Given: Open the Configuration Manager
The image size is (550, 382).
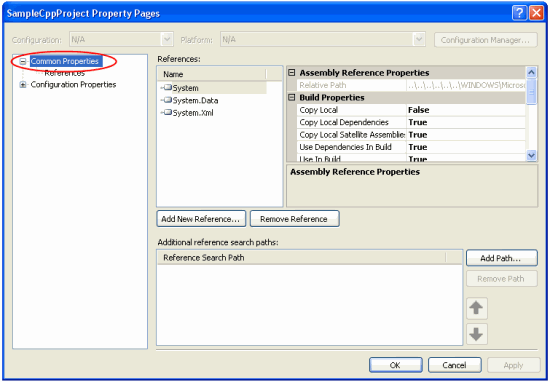Looking at the screenshot, I should click(485, 40).
